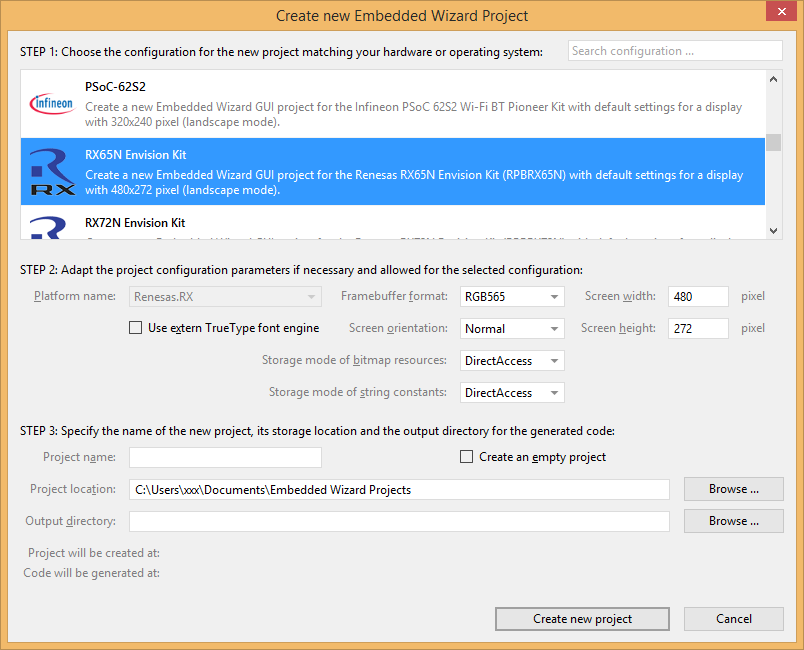Expand Storage mode of string constants dropdown
The width and height of the screenshot is (804, 650).
point(512,393)
